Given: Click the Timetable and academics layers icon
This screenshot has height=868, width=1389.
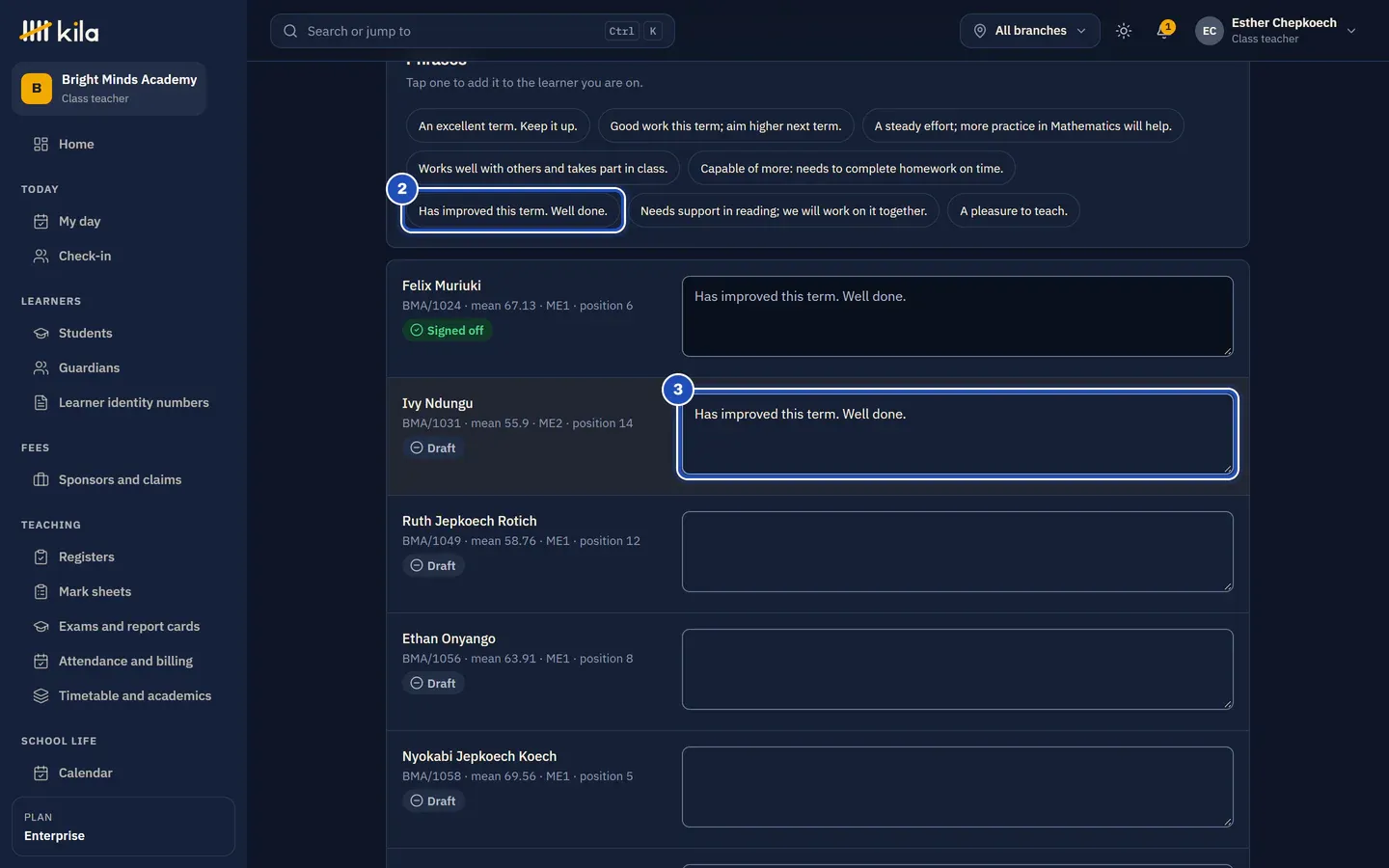Looking at the screenshot, I should pos(41,696).
